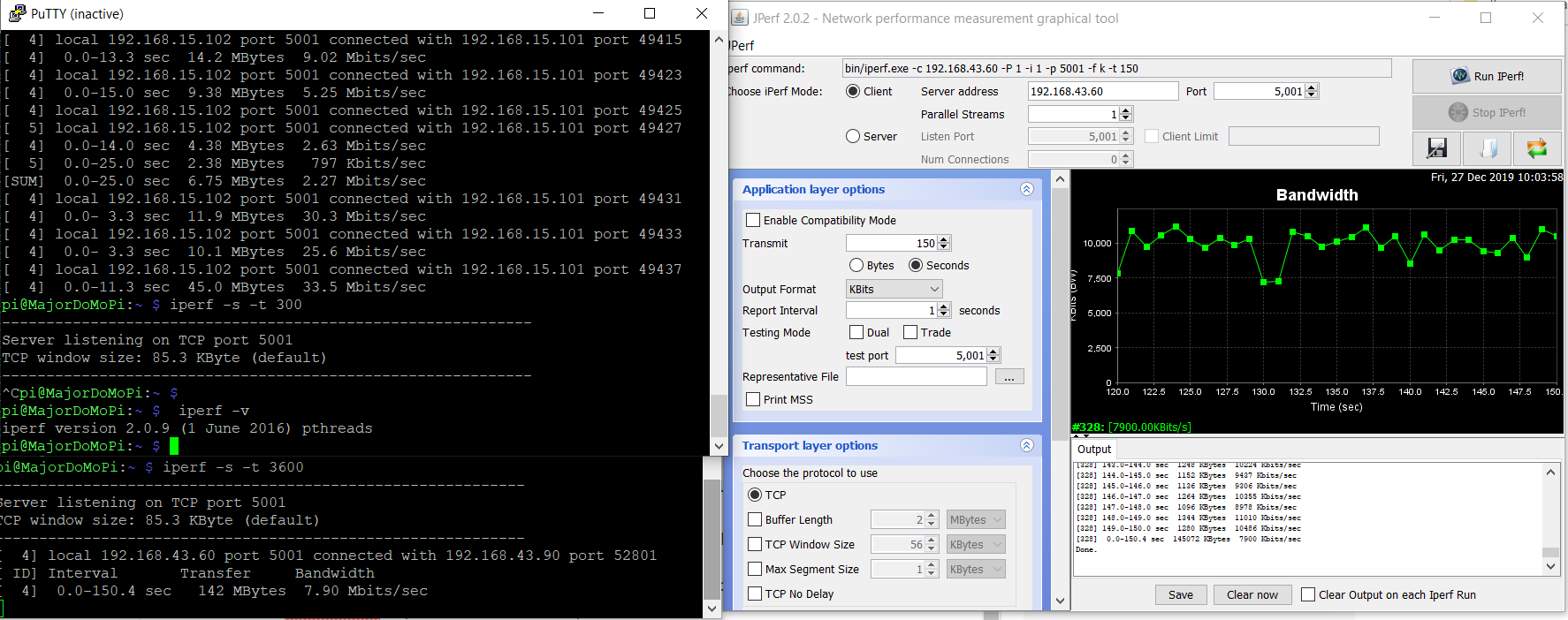Click the restore defaults arrows icon
Image resolution: width=1568 pixels, height=620 pixels.
click(x=1538, y=148)
